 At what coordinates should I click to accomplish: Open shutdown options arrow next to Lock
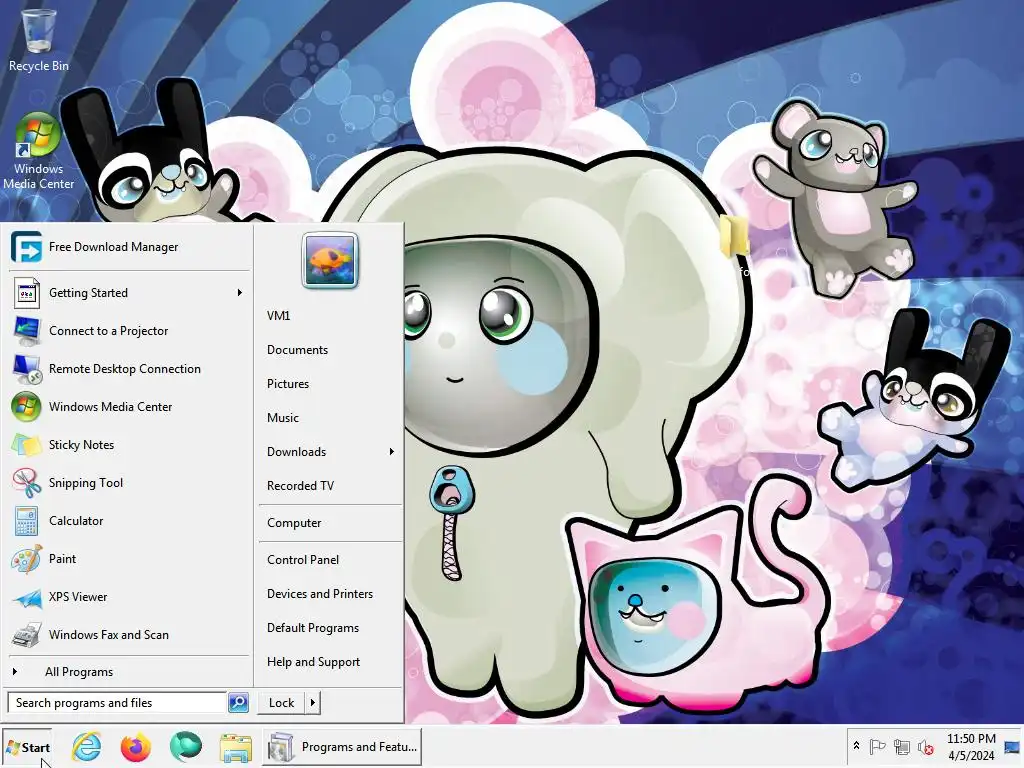(x=313, y=703)
